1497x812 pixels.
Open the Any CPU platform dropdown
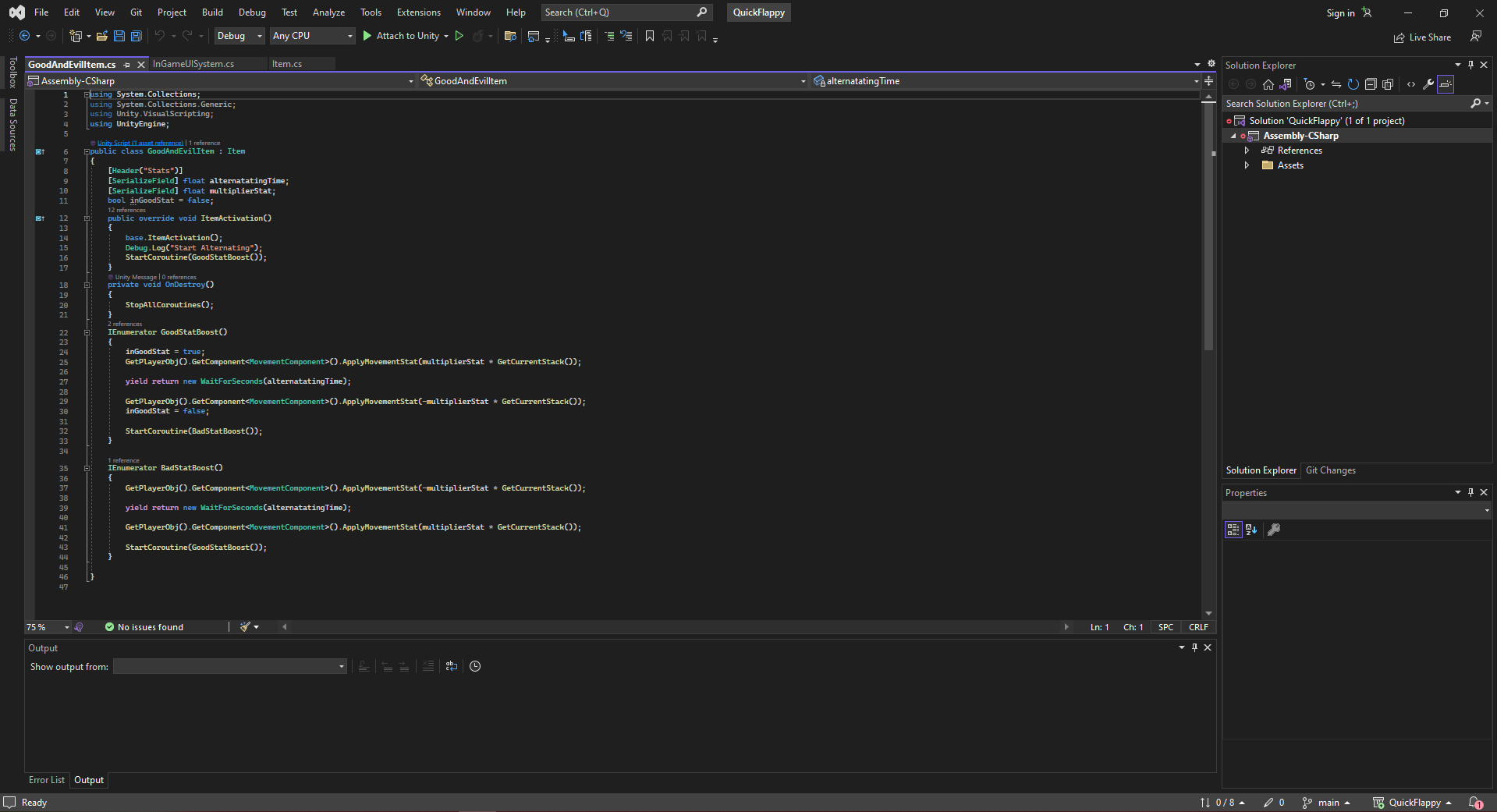(x=313, y=36)
